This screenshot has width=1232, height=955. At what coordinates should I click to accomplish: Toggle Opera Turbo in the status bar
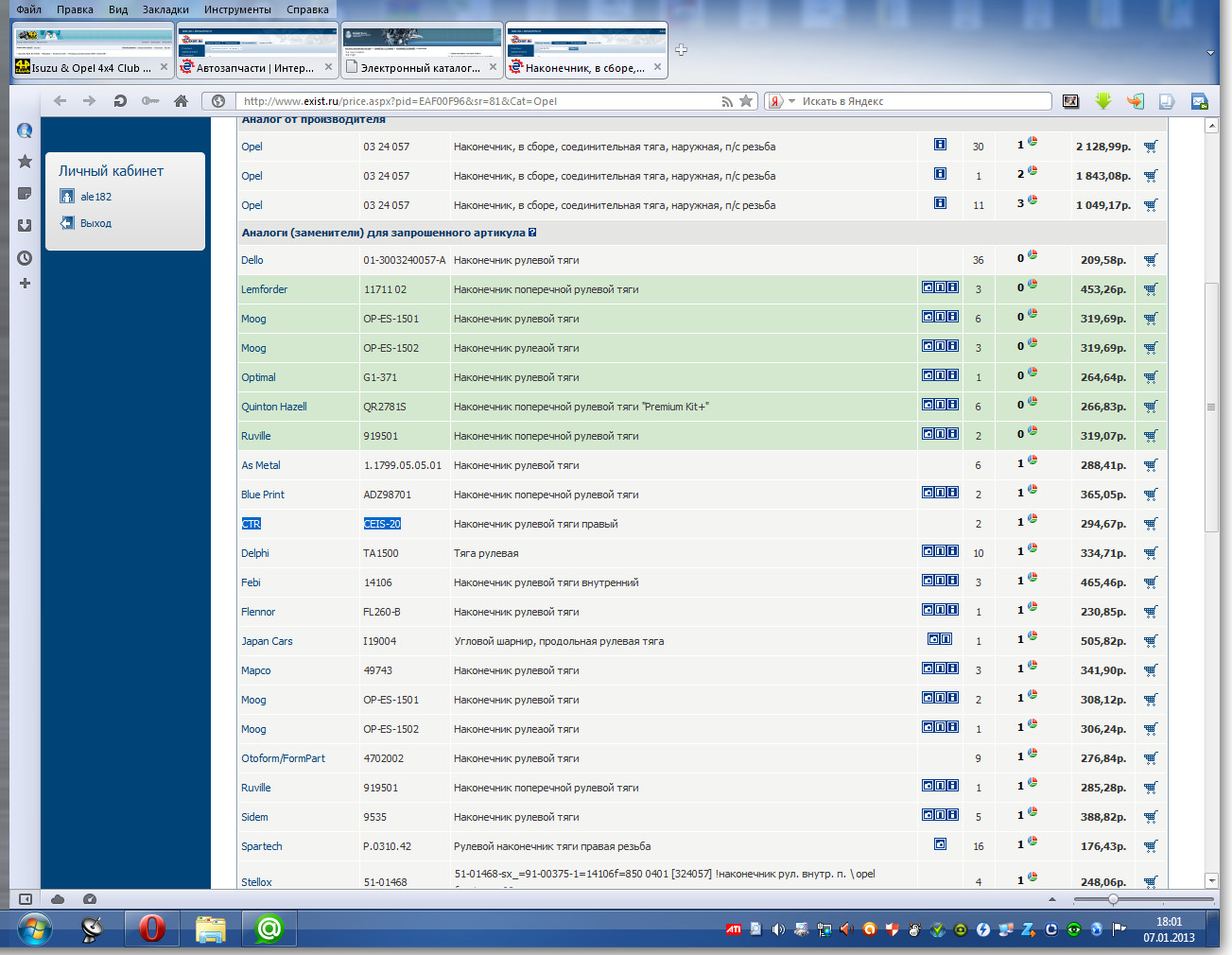coord(90,899)
